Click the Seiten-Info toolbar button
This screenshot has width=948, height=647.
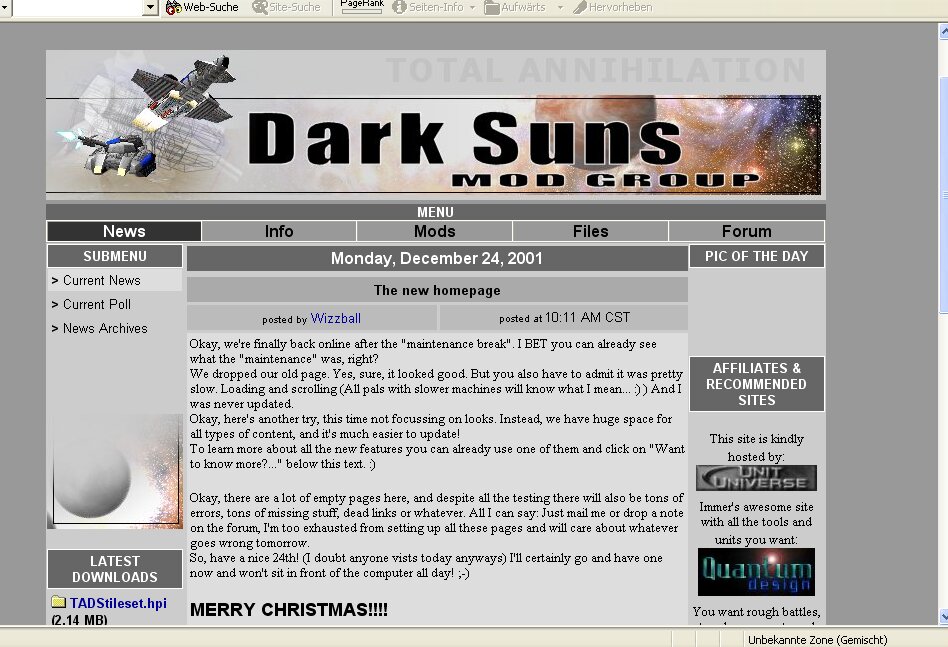click(427, 7)
